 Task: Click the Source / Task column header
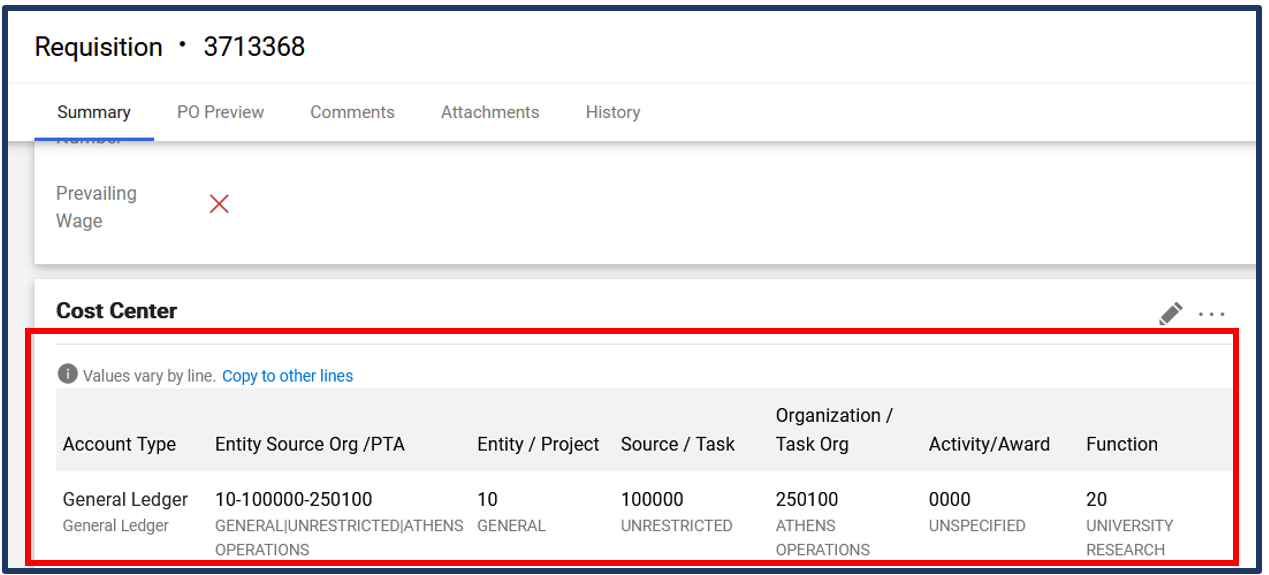(x=677, y=445)
